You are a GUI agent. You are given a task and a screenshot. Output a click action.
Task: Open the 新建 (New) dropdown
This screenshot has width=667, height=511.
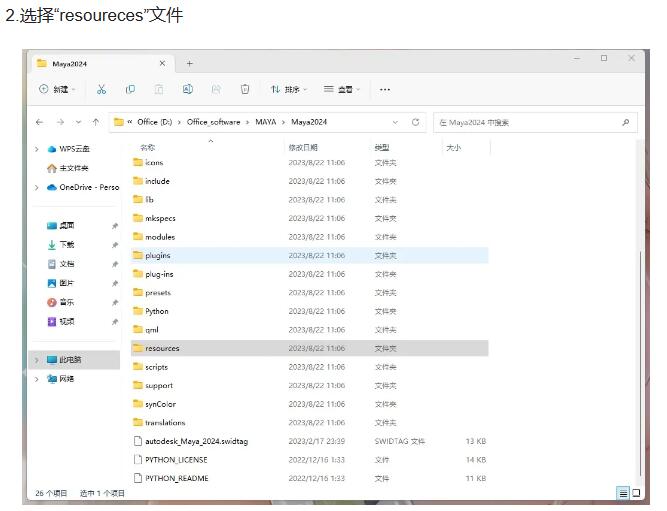pyautogui.click(x=57, y=90)
